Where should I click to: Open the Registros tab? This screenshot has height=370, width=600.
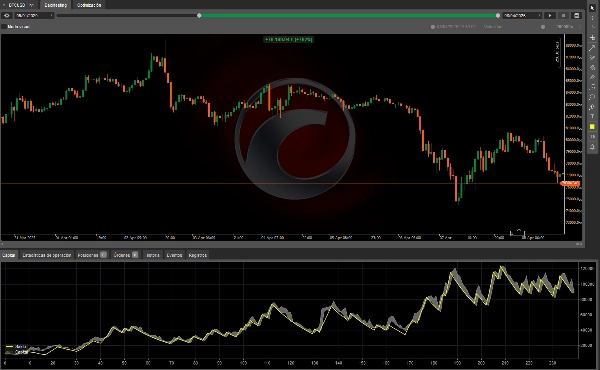[197, 255]
